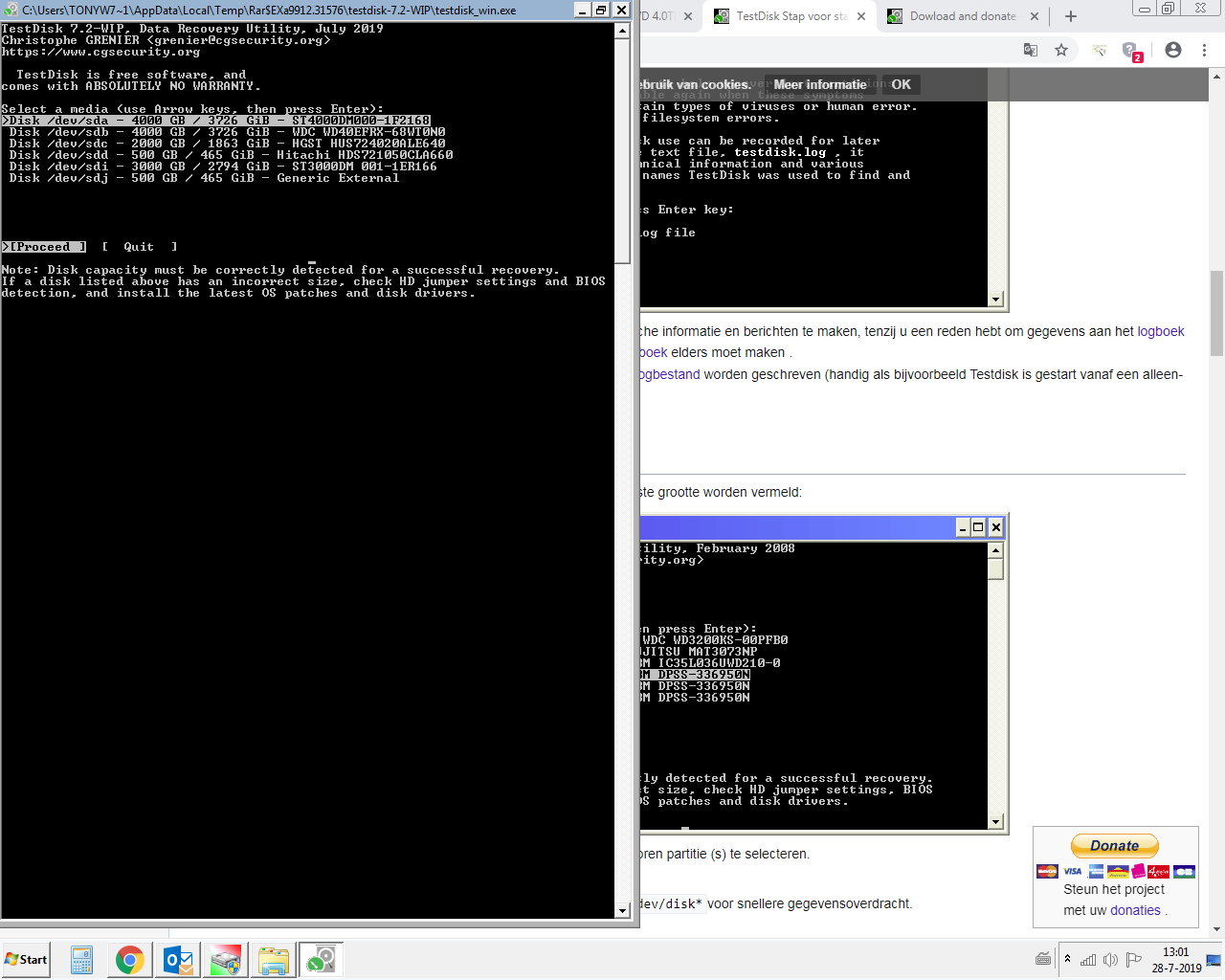The height and width of the screenshot is (980, 1225).
Task: Follow the partially visible 'ogbestand' link
Action: click(669, 374)
